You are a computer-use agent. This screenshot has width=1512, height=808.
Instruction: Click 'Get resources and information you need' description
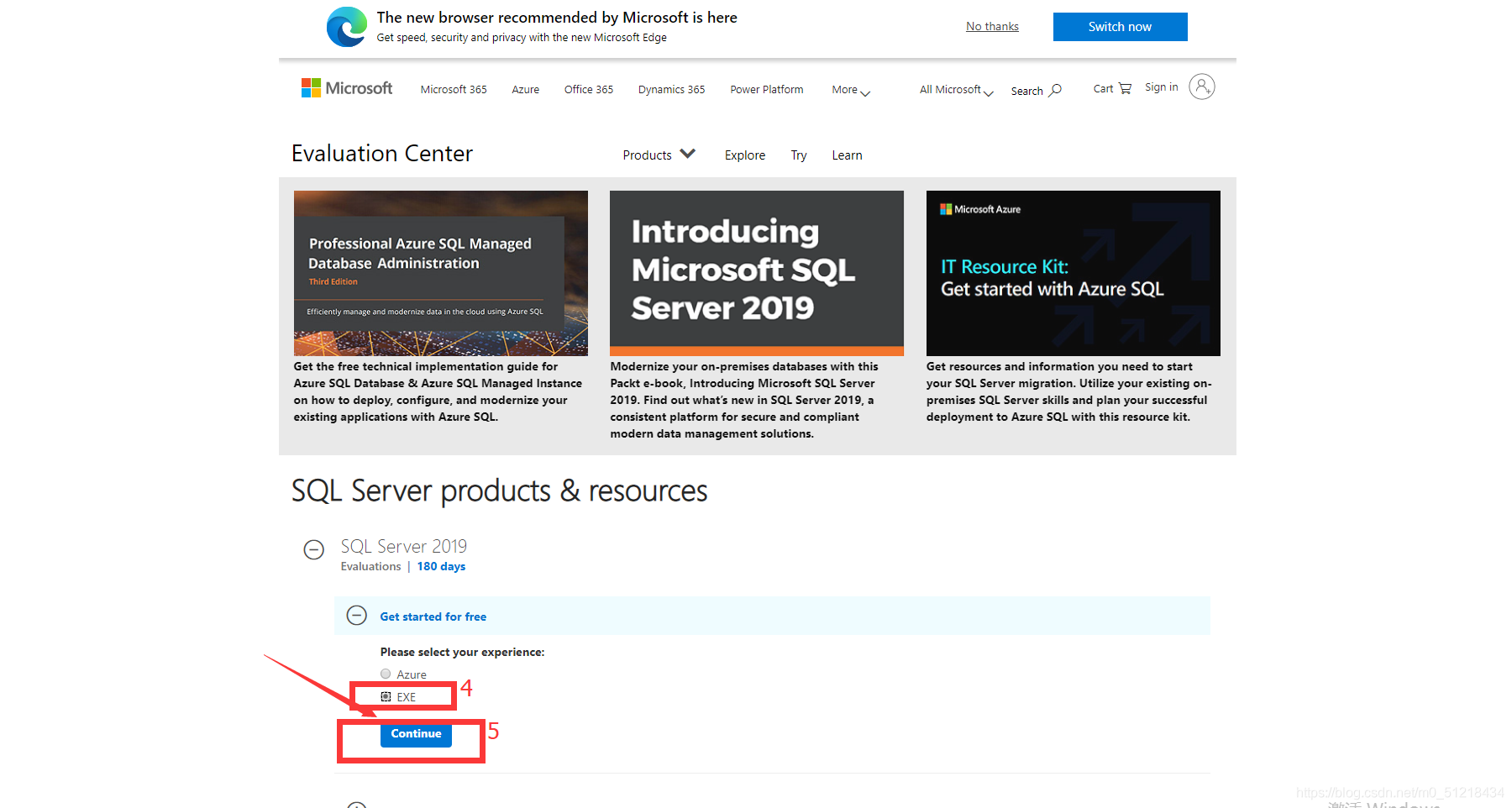coord(1068,391)
